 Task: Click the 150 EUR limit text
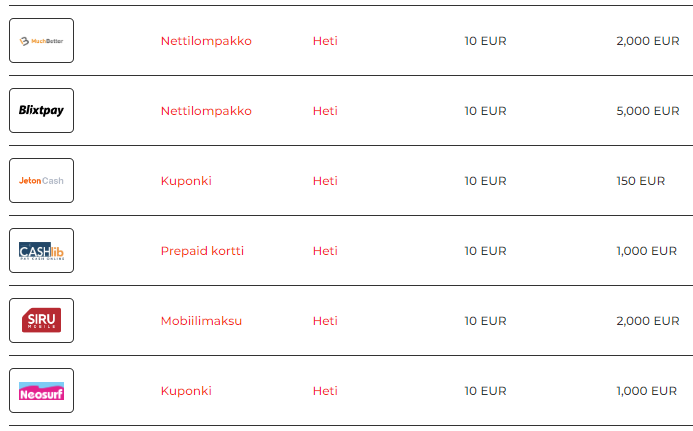click(x=641, y=181)
